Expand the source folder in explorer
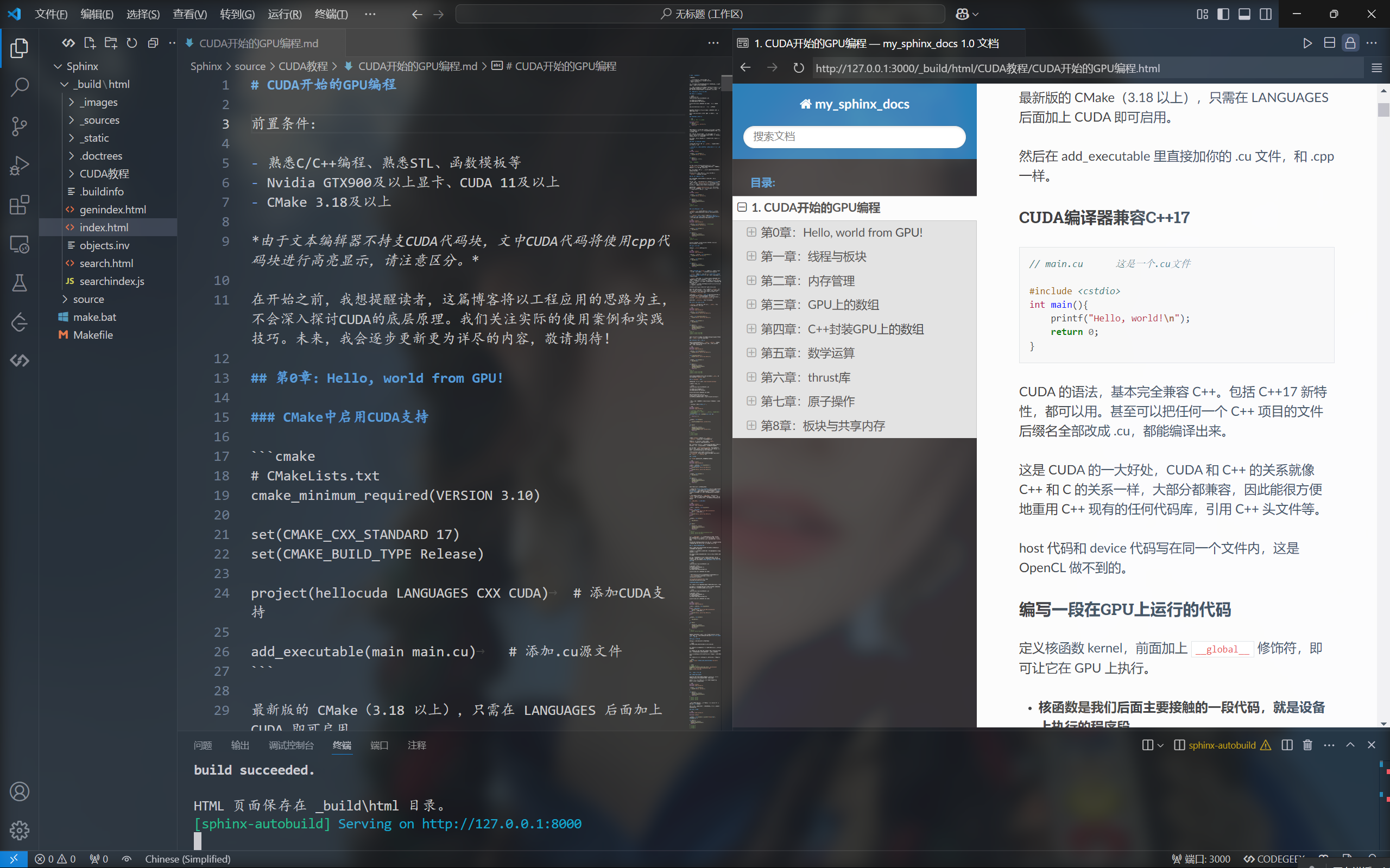 pos(89,299)
